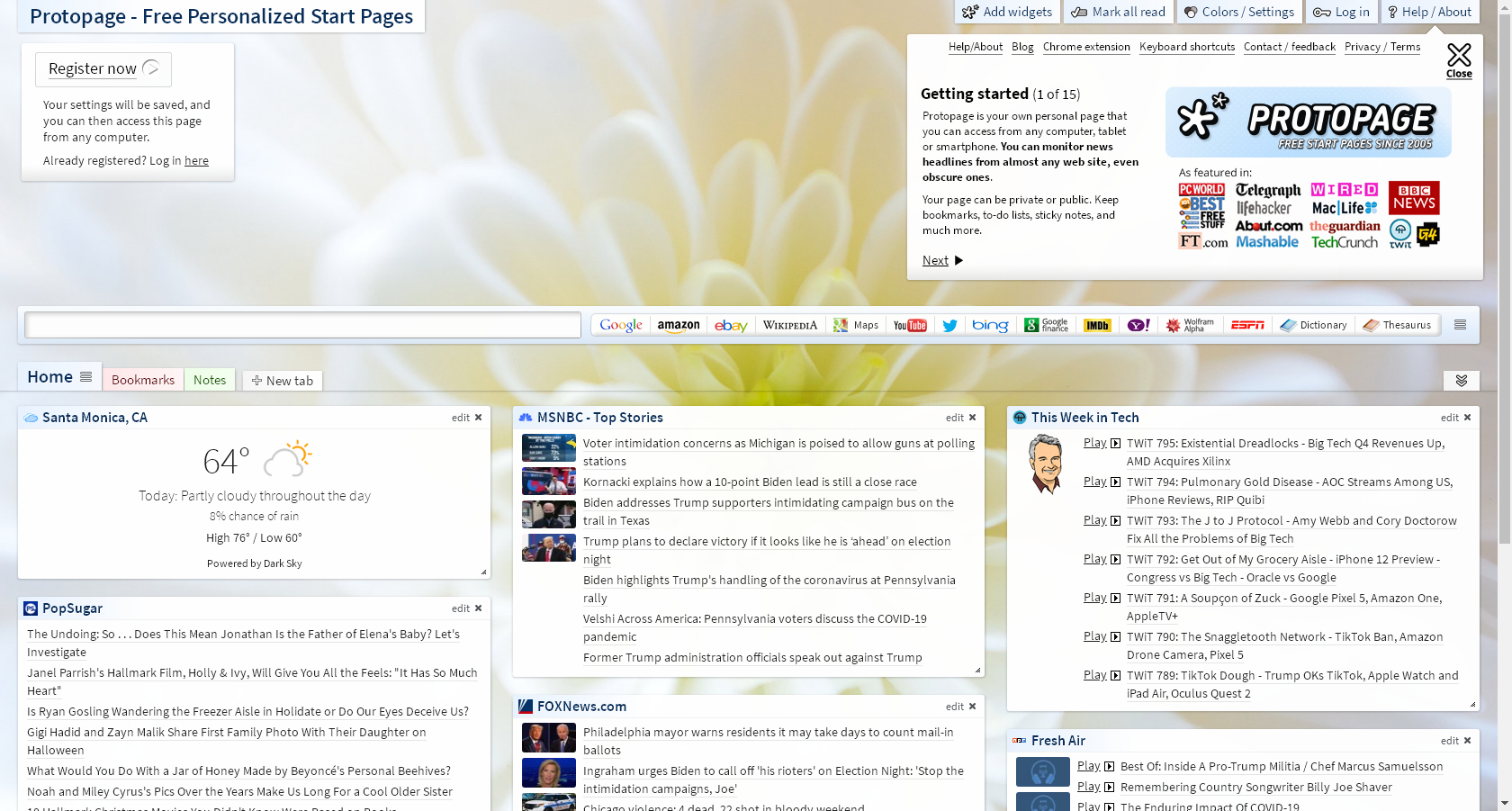Open the search engines list menu icon
The image size is (1512, 811).
tap(1460, 325)
